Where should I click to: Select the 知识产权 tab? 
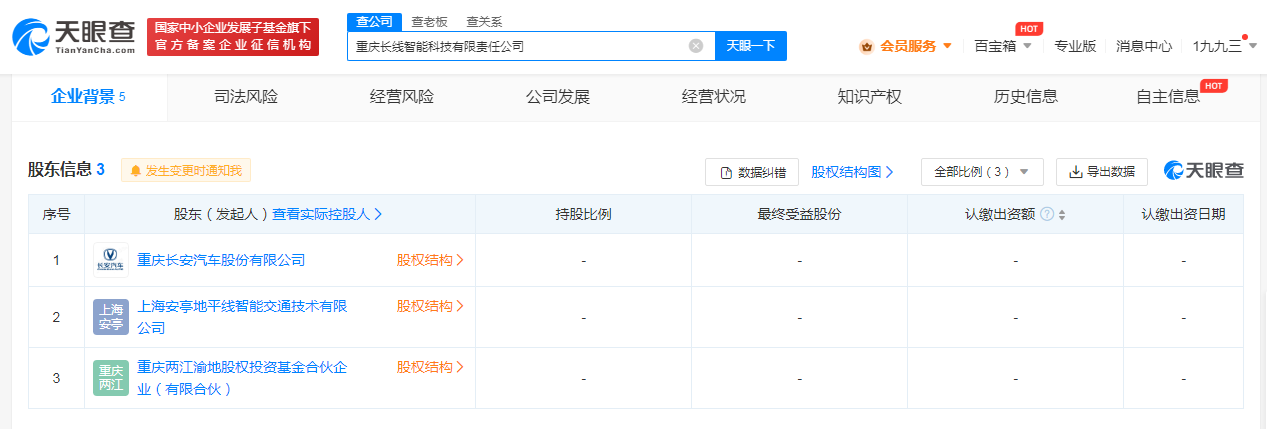(x=870, y=97)
